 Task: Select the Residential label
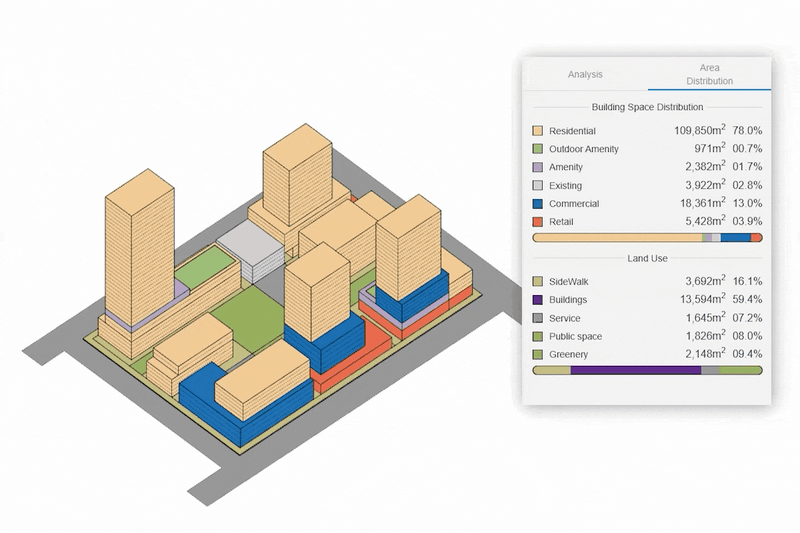click(x=572, y=131)
